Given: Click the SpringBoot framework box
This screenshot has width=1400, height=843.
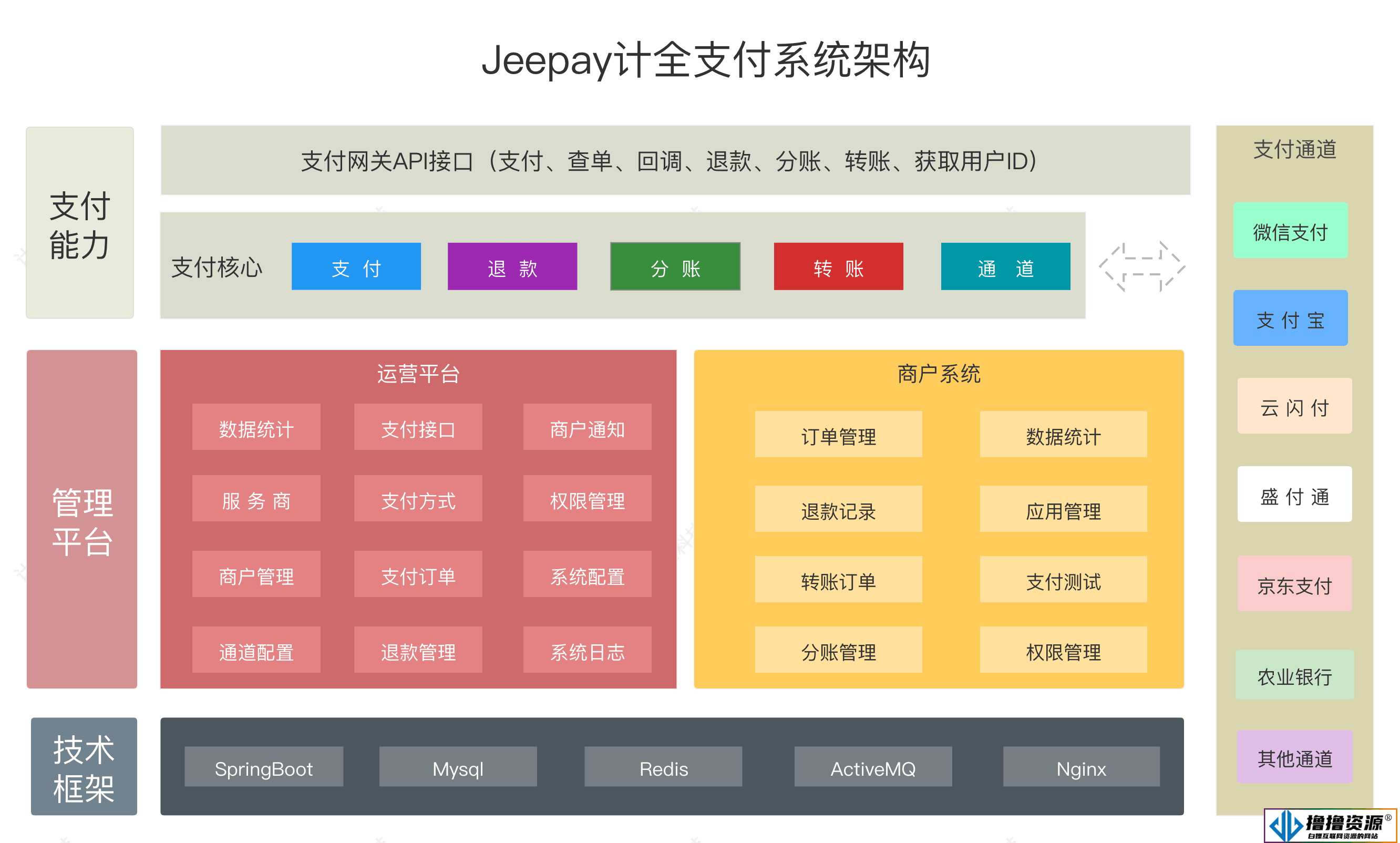Looking at the screenshot, I should click(x=263, y=767).
